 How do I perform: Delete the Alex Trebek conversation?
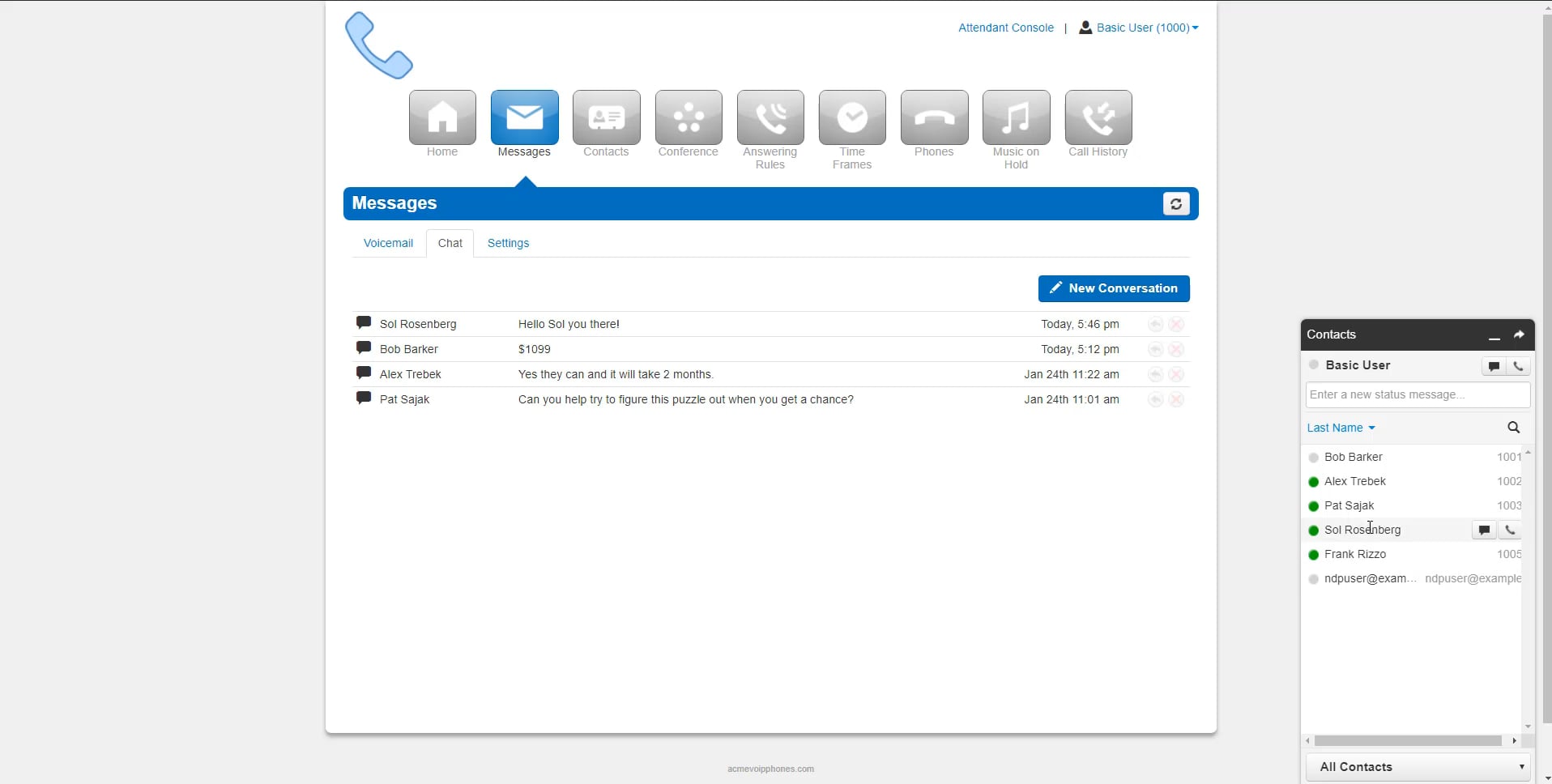point(1176,374)
